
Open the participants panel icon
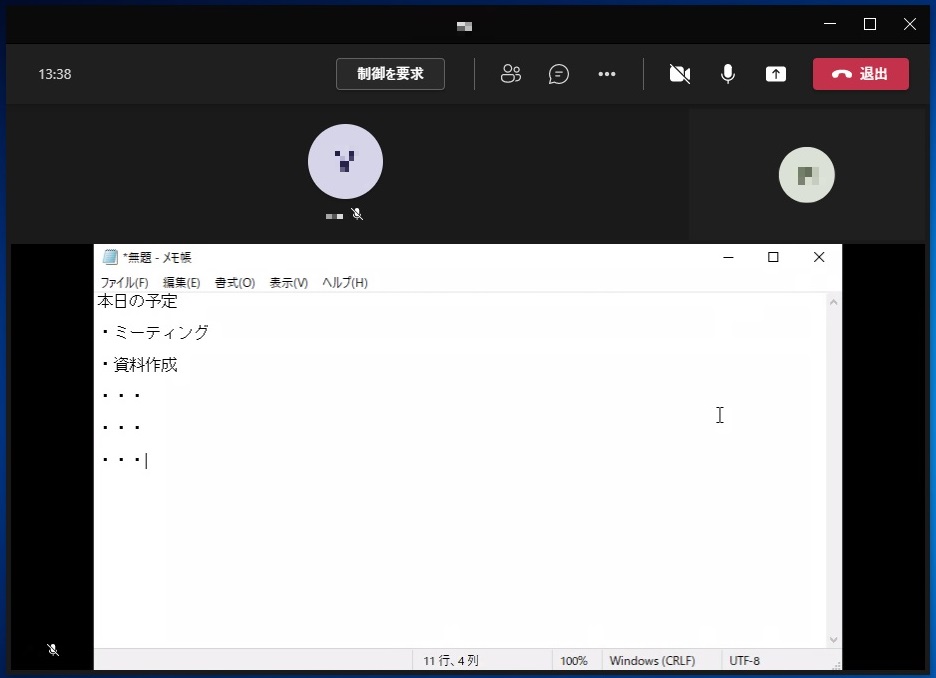[510, 74]
